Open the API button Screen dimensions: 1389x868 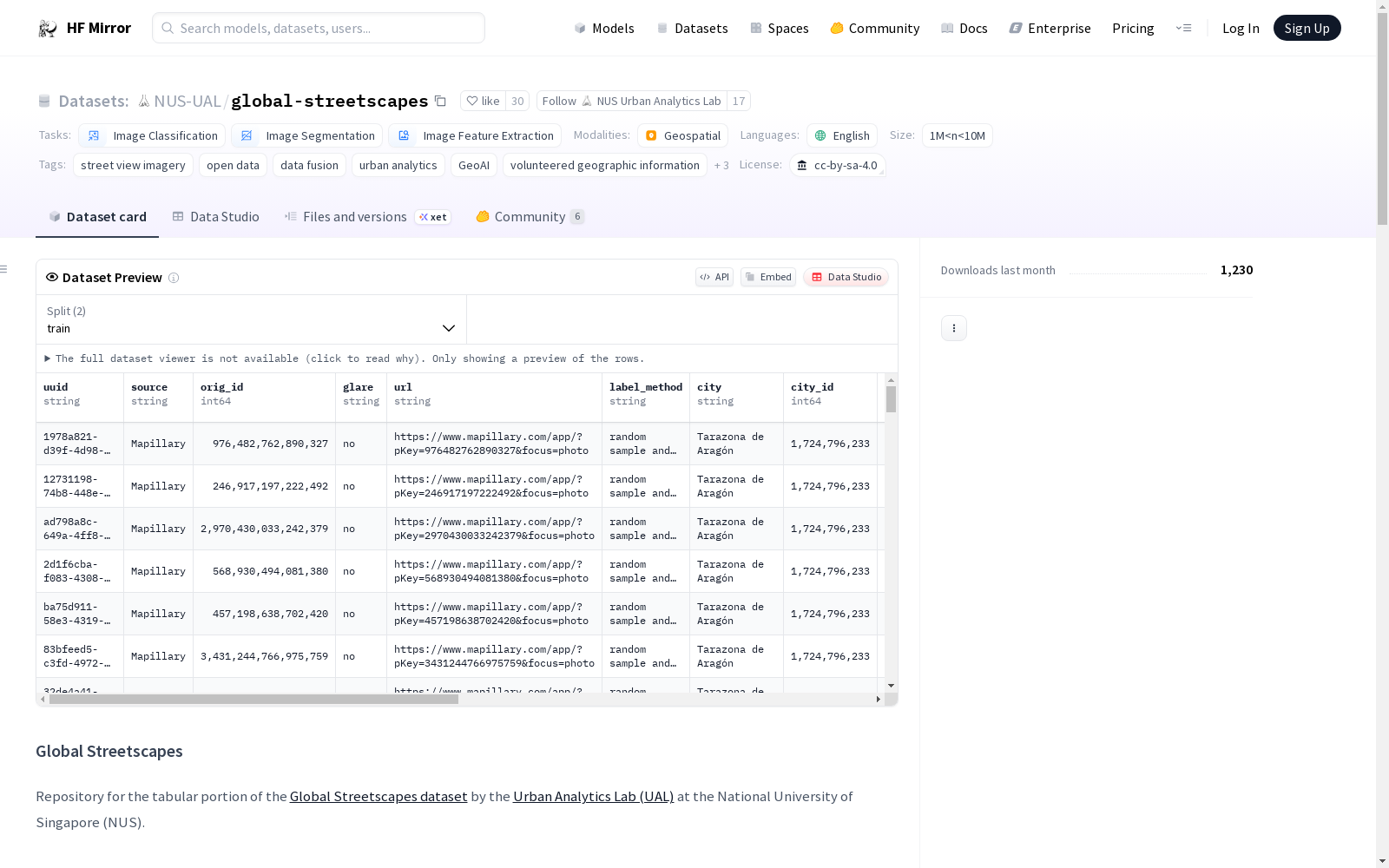coord(714,277)
